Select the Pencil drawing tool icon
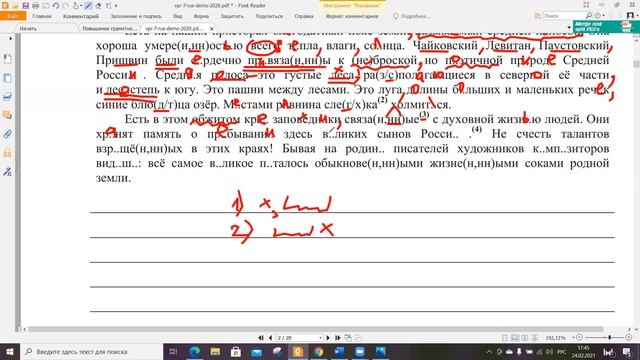The width and height of the screenshot is (640, 360). [x=88, y=5]
